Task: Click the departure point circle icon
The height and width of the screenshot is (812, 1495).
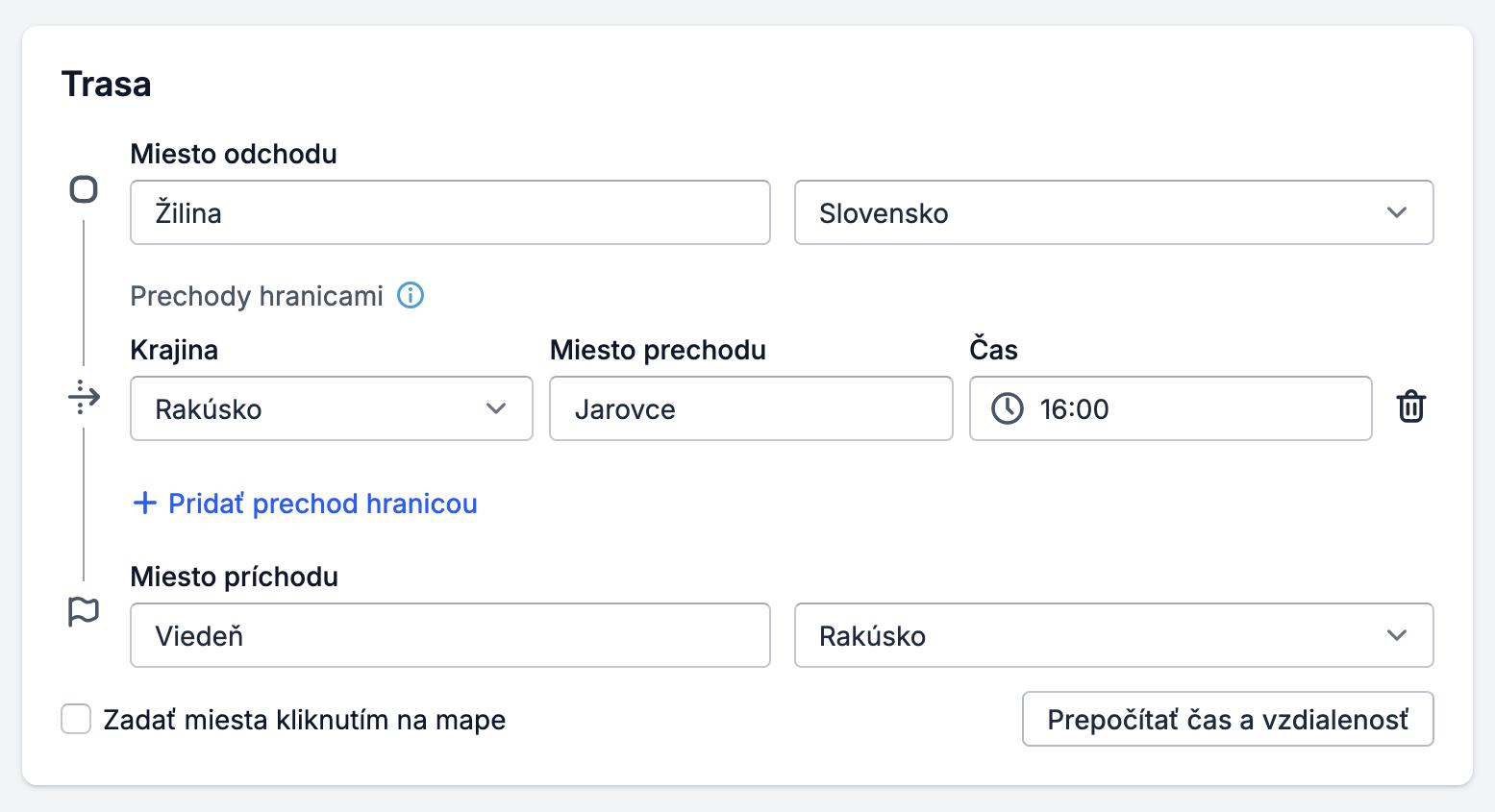Action: coord(85,189)
